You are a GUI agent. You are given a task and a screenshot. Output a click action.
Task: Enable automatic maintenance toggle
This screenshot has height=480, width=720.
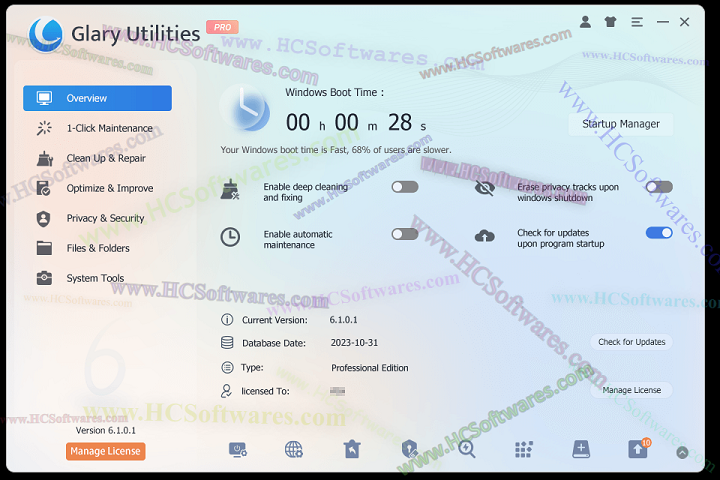(x=405, y=234)
